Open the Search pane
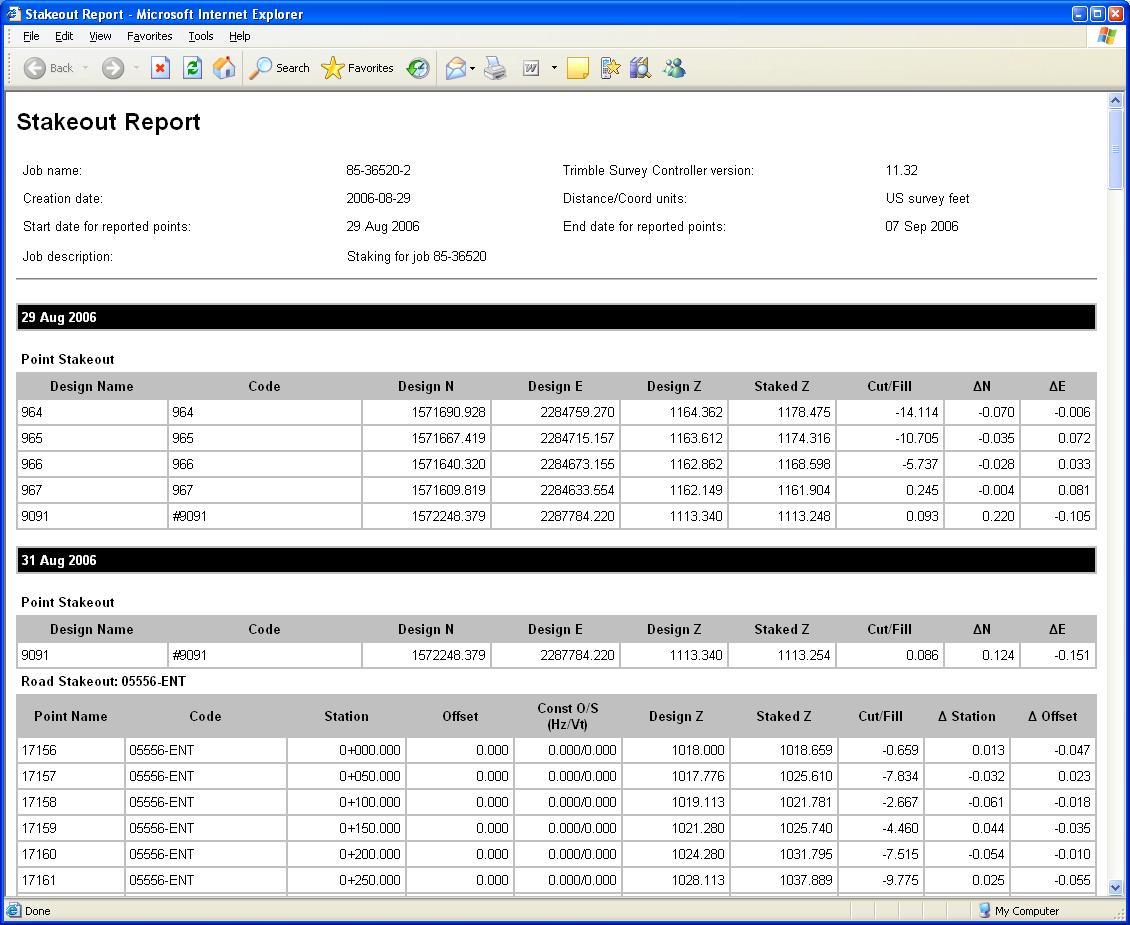Viewport: 1130px width, 925px height. pos(279,68)
